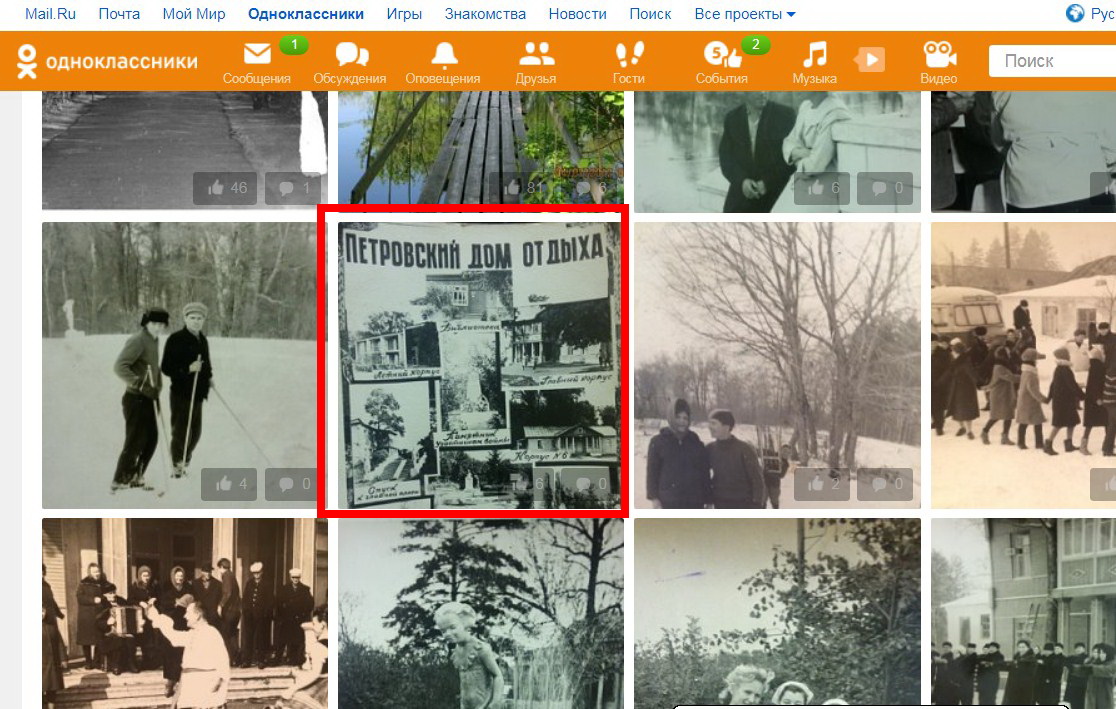Screen dimensions: 1116x709
Task: Click the Поиск search input field
Action: coord(1050,61)
